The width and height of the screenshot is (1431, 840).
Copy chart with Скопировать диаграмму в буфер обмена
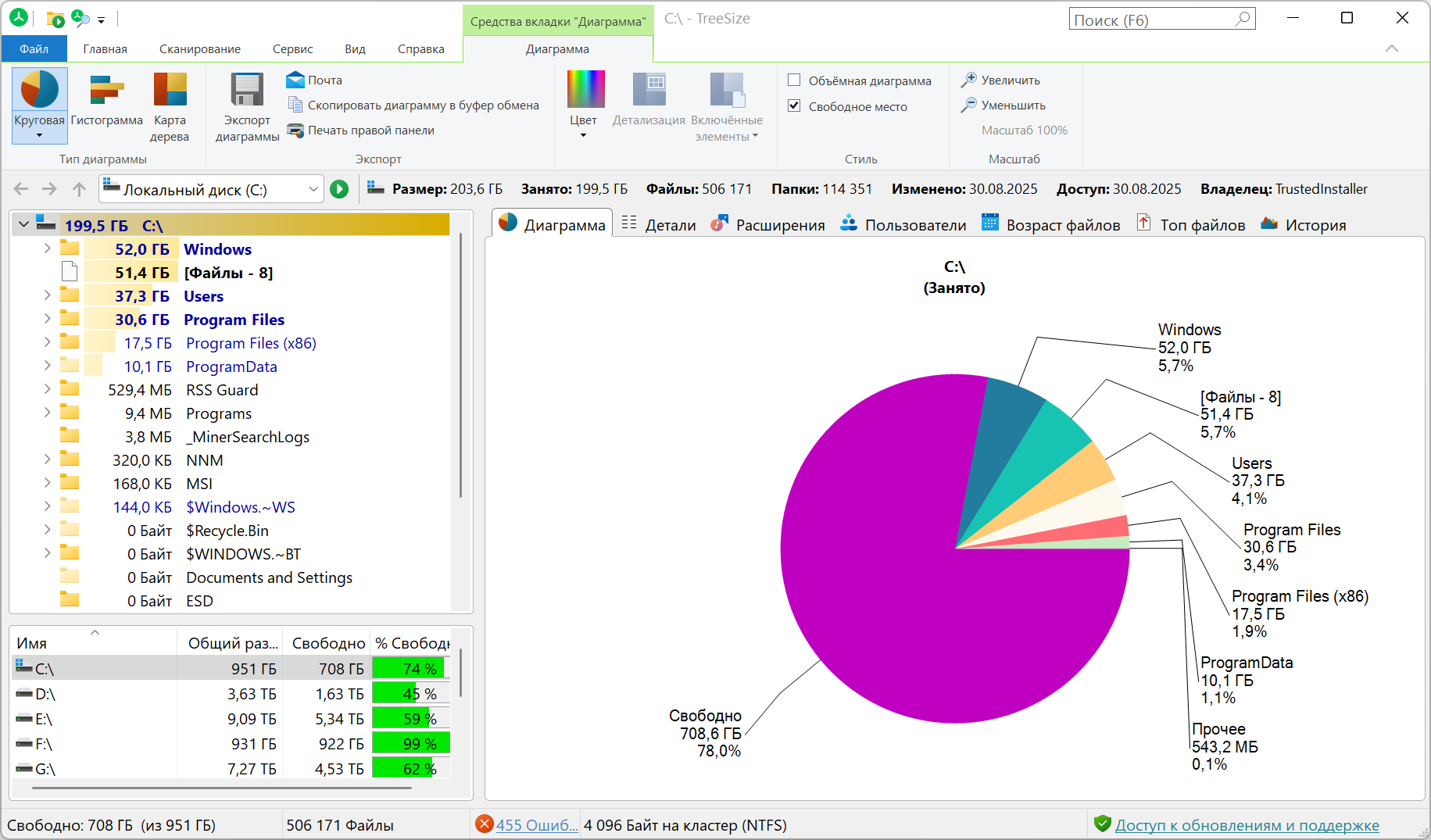[x=413, y=105]
